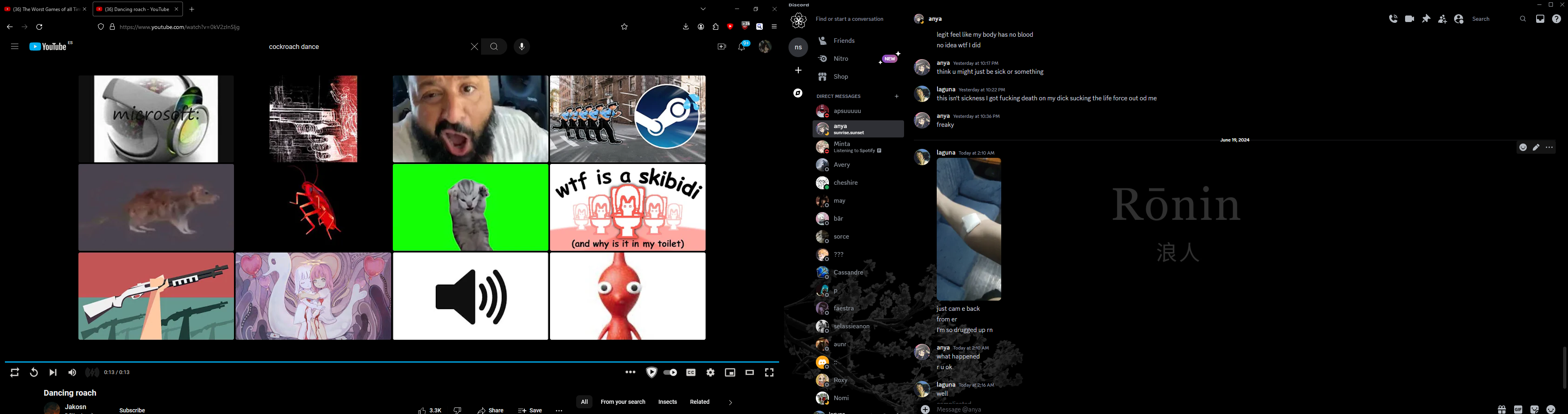Open Discord Nitro page

(x=858, y=59)
